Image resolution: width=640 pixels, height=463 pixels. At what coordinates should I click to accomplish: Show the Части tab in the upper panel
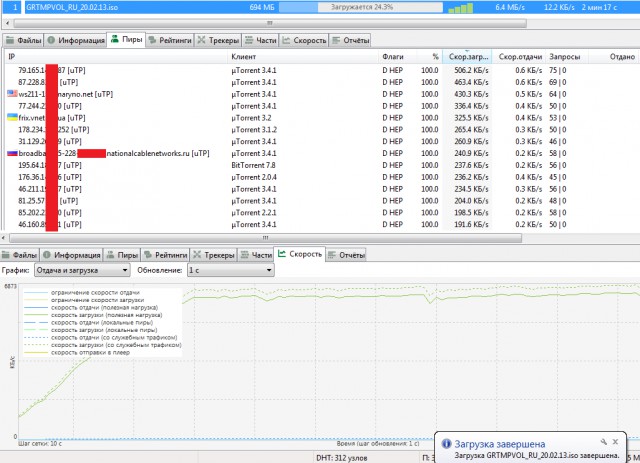pyautogui.click(x=260, y=40)
